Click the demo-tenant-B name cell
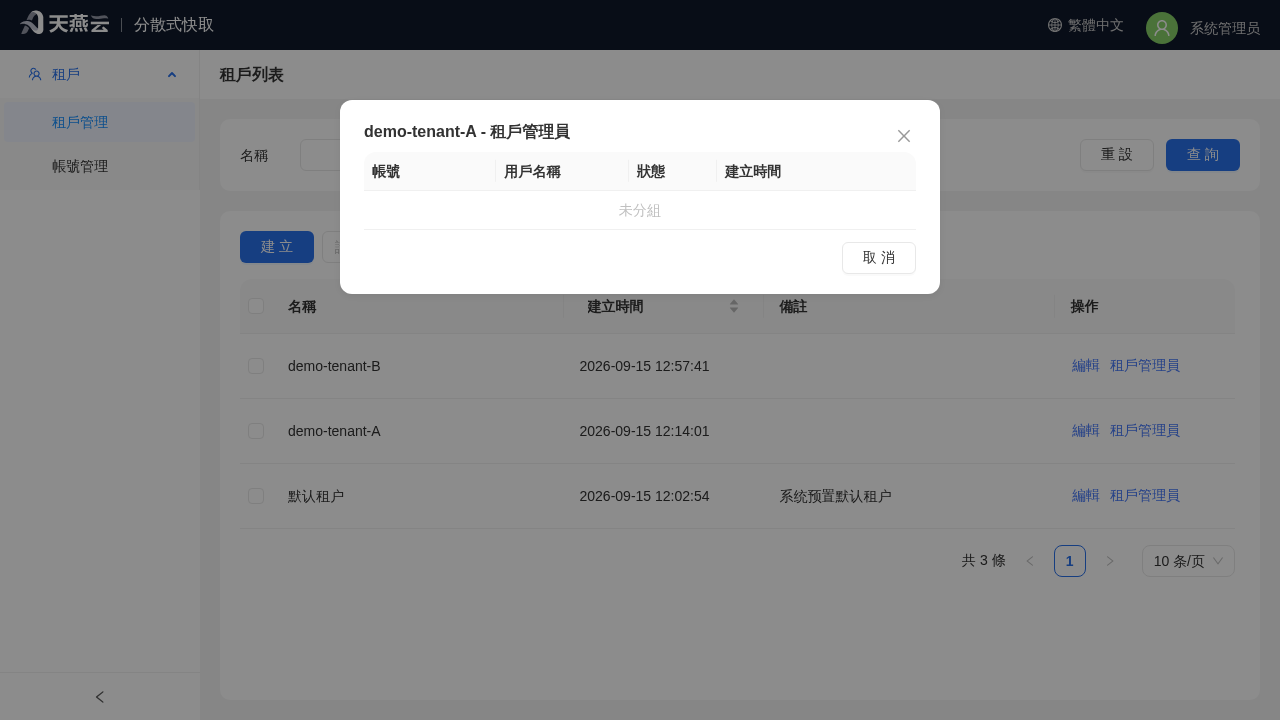 (334, 366)
